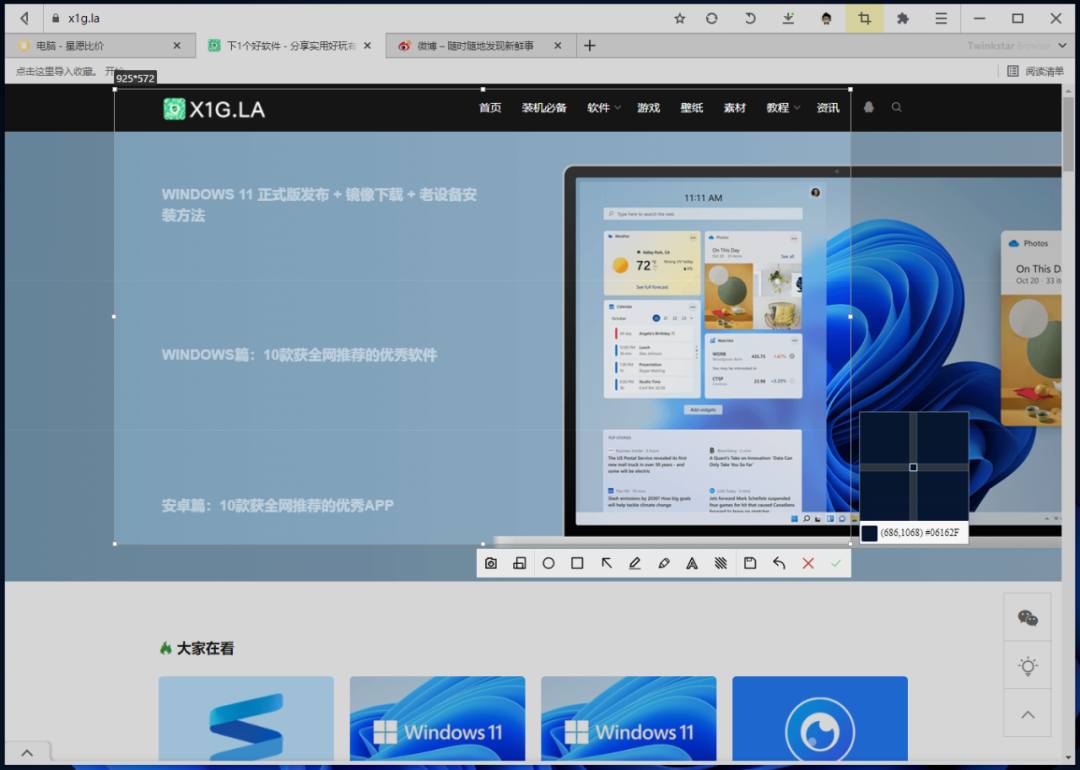Open the first Windows 11 thumbnail under 大家在看
1080x770 pixels.
point(437,718)
